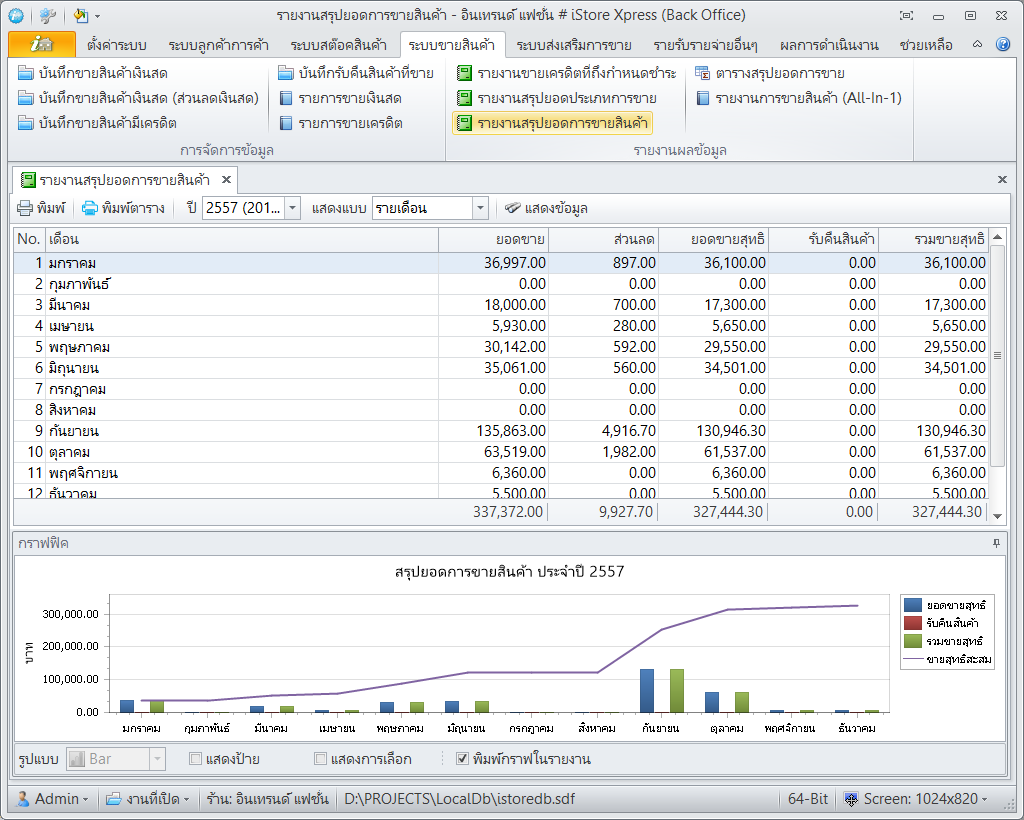The height and width of the screenshot is (820, 1024).
Task: Switch to the ระบบลูกค้าการค้า ribbon tab
Action: click(x=218, y=45)
